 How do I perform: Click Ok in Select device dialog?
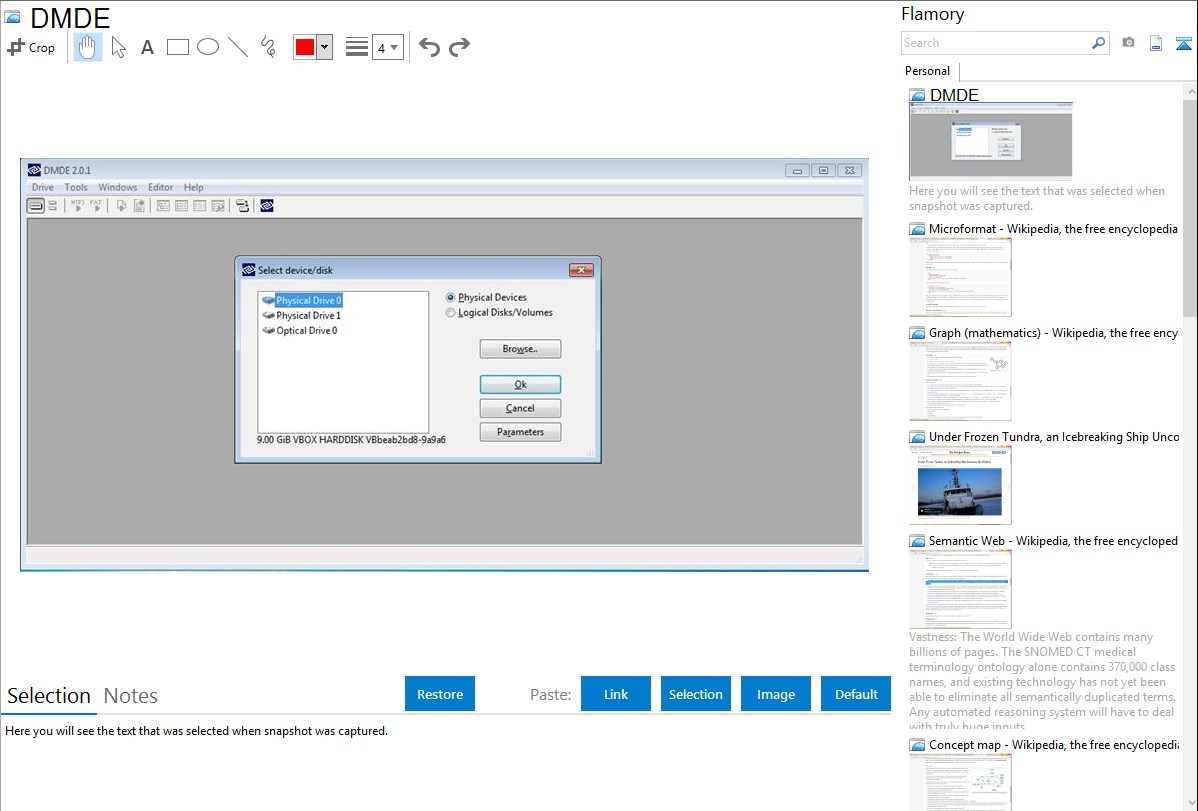[520, 384]
